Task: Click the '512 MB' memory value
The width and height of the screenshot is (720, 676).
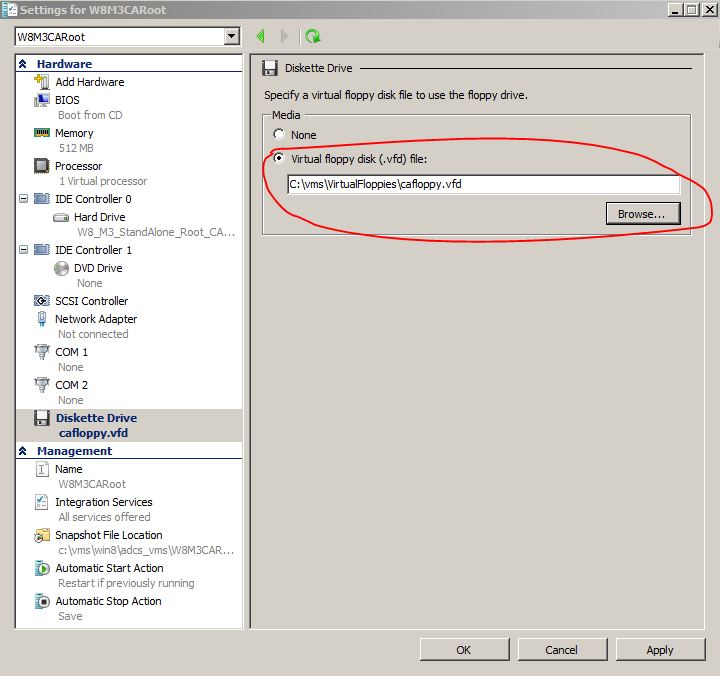Action: coord(76,148)
